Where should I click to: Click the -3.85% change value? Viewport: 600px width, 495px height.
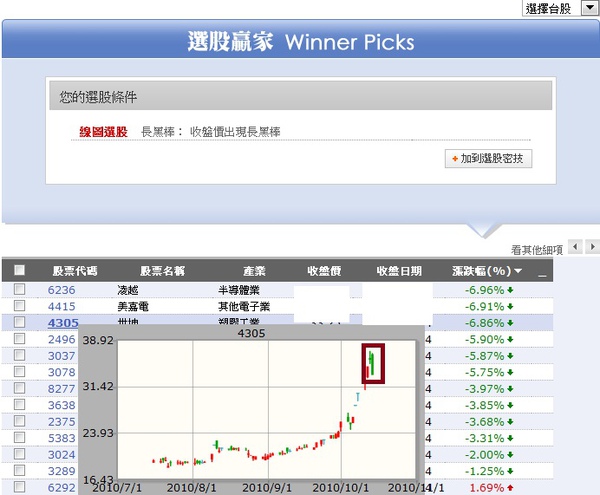point(484,405)
